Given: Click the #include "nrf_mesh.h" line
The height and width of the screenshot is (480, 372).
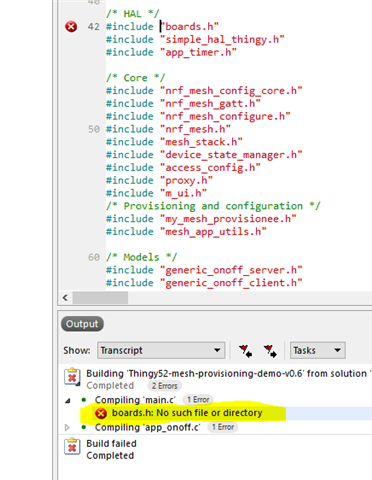Looking at the screenshot, I should [x=168, y=129].
